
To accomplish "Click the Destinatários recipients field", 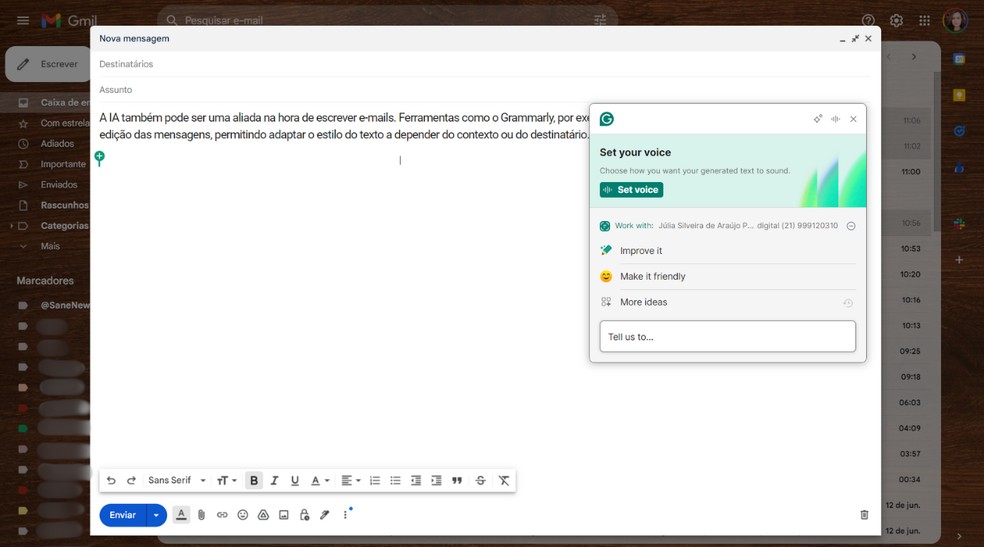I will click(484, 64).
